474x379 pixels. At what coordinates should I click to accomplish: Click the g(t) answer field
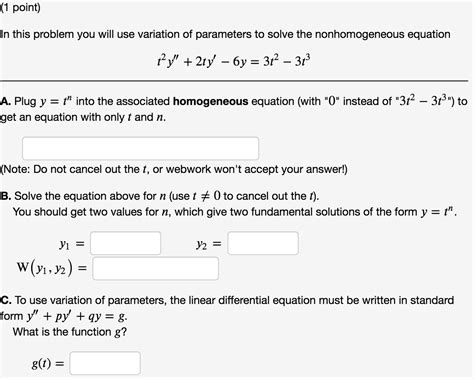pos(105,363)
